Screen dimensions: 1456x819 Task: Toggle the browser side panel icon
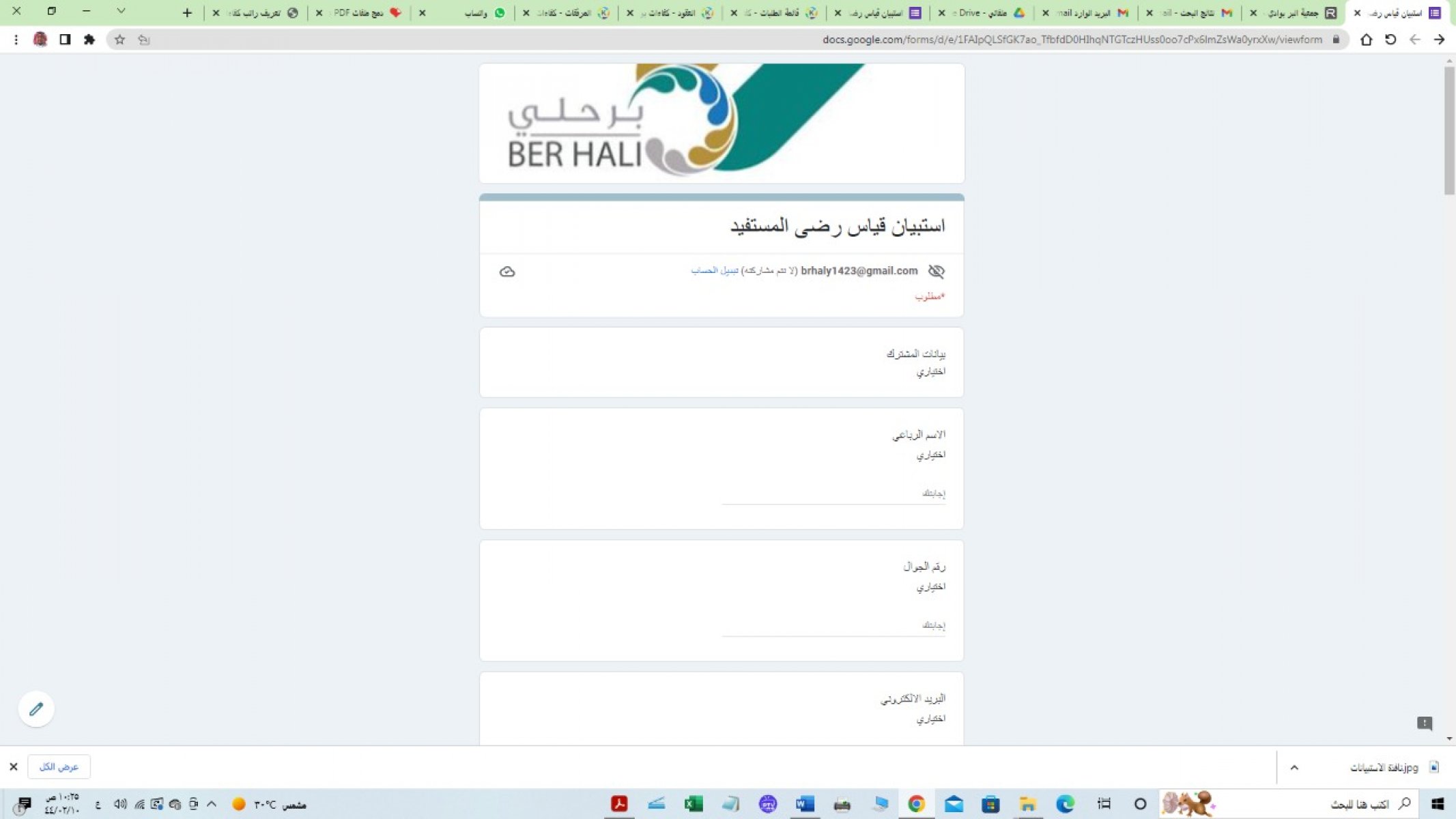coord(65,40)
